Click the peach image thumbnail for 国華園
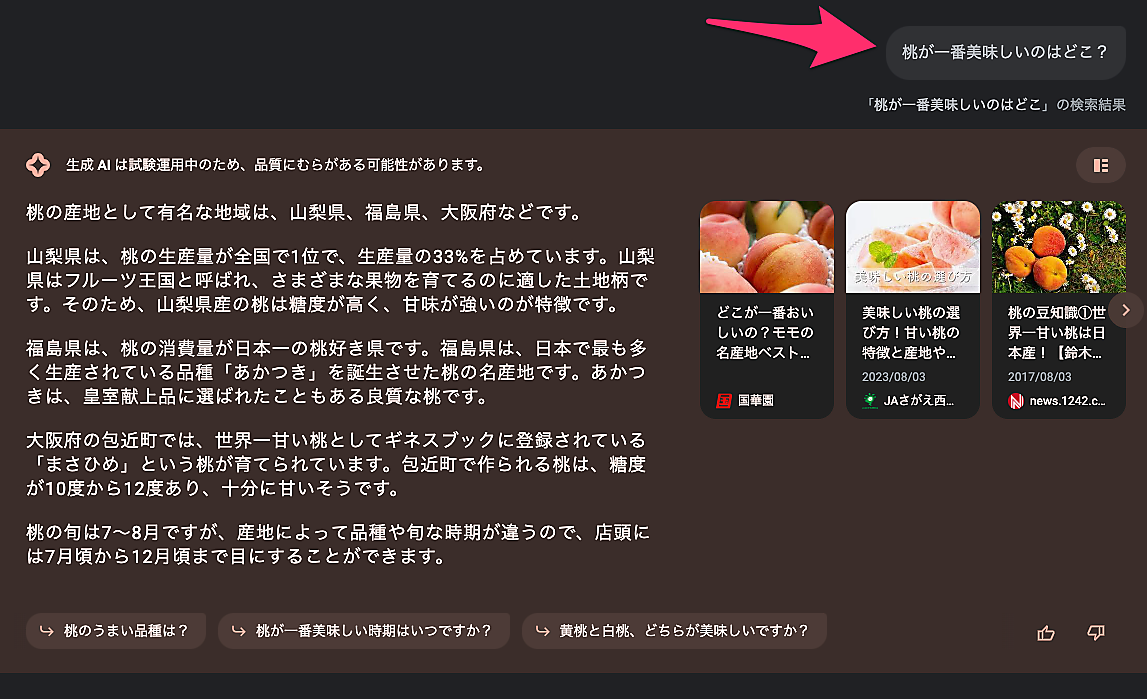The height and width of the screenshot is (699, 1147). tap(767, 247)
